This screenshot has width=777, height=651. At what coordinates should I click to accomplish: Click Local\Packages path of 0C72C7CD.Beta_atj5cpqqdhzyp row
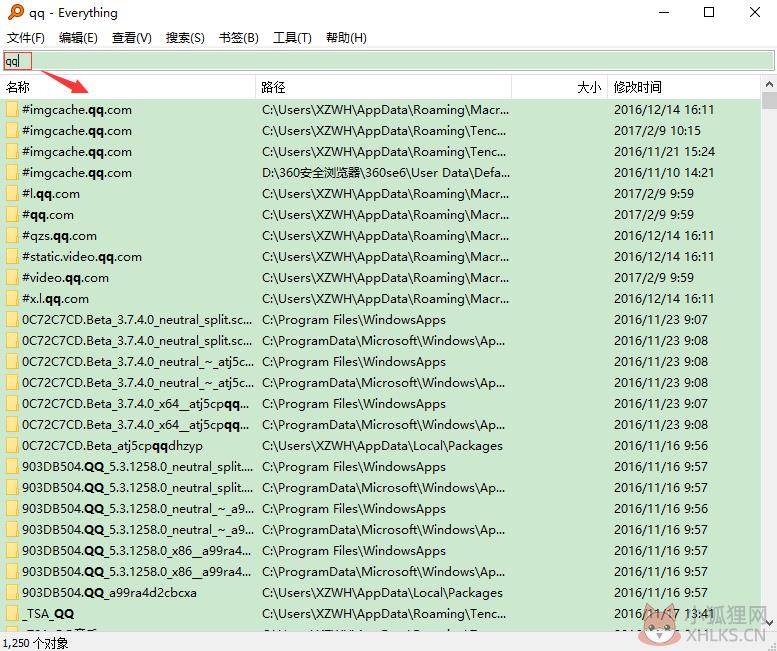tap(382, 446)
